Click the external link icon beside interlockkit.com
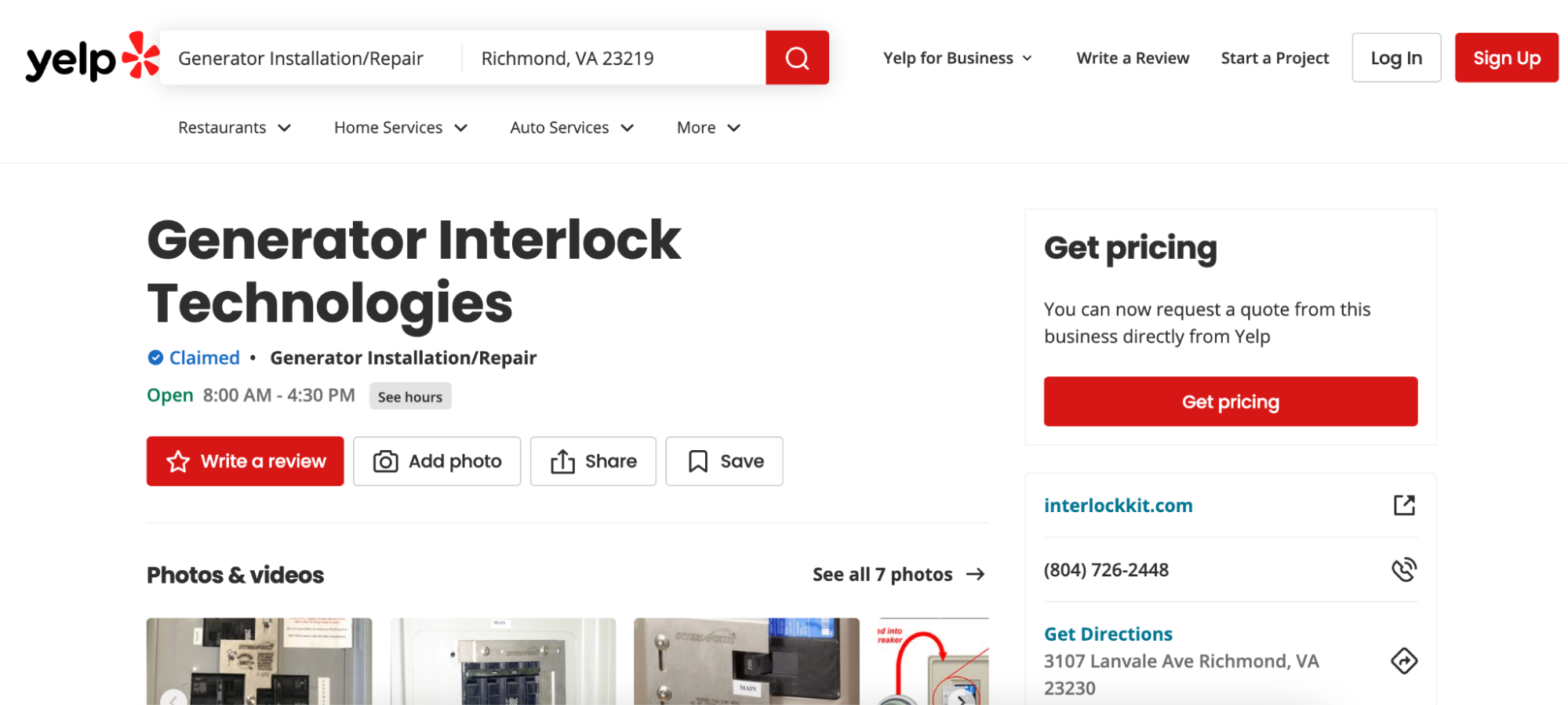This screenshot has width=1568, height=705. [x=1404, y=505]
